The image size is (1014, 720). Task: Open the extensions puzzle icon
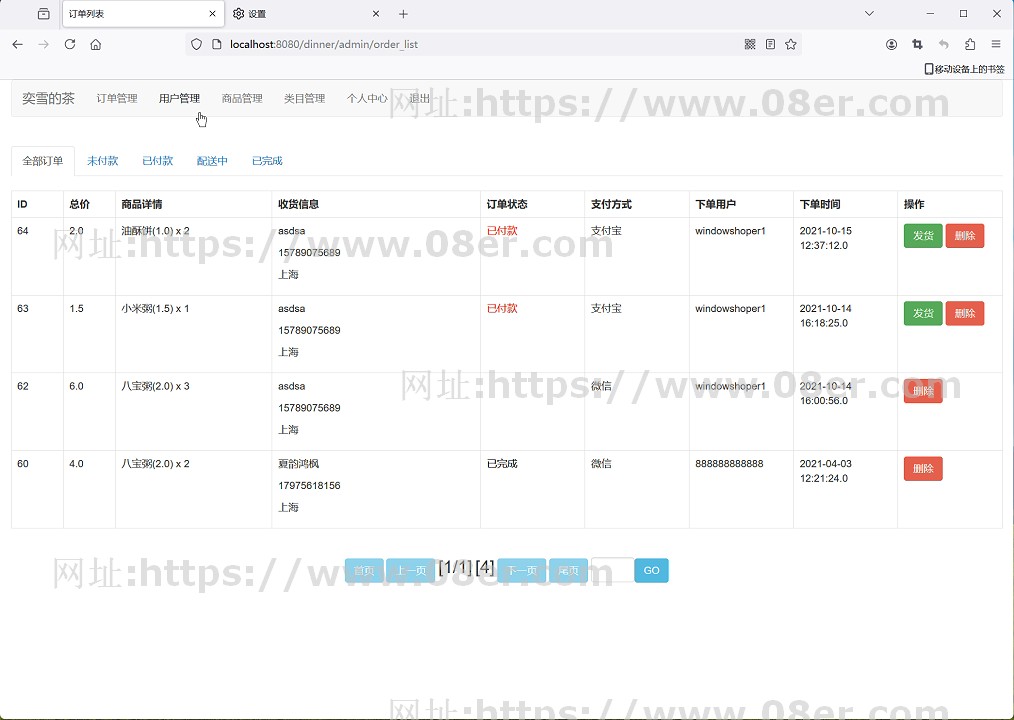(x=970, y=44)
